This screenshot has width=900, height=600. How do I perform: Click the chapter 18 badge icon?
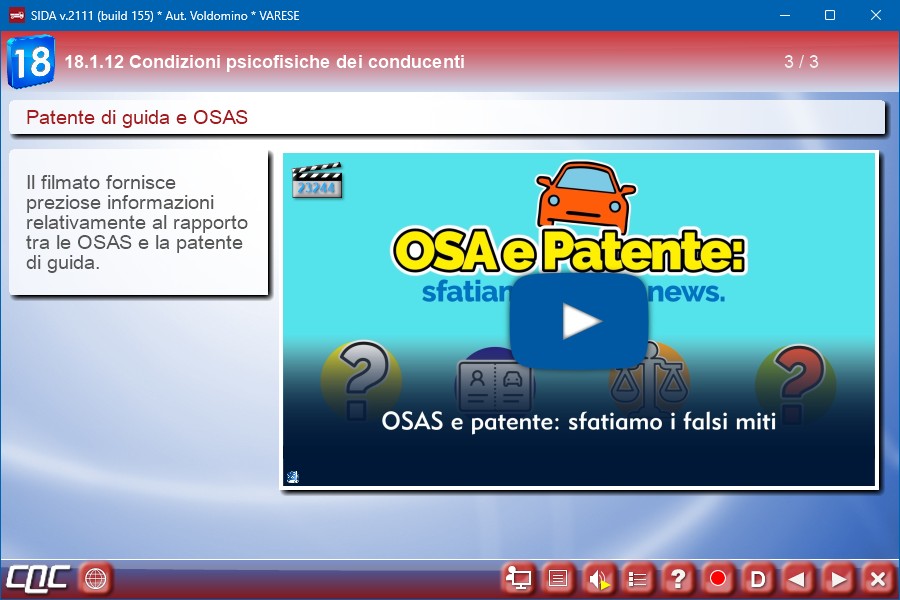31,61
